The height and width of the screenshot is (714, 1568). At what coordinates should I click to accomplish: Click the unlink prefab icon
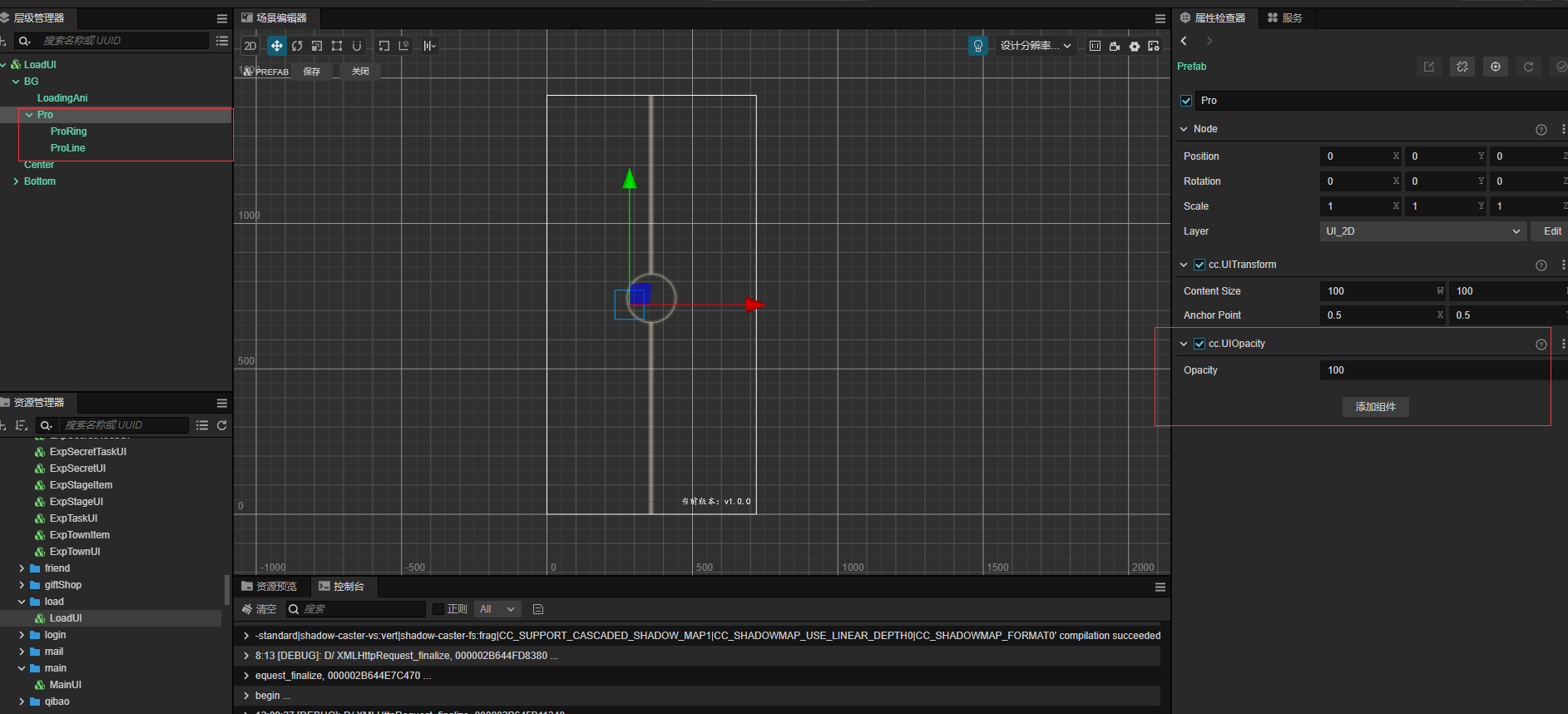pyautogui.click(x=1462, y=67)
